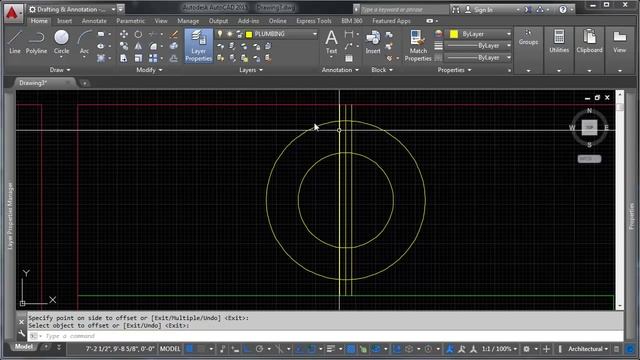This screenshot has height=360, width=640.
Task: Switch to the Manage ribbon tab
Action: coord(188,21)
